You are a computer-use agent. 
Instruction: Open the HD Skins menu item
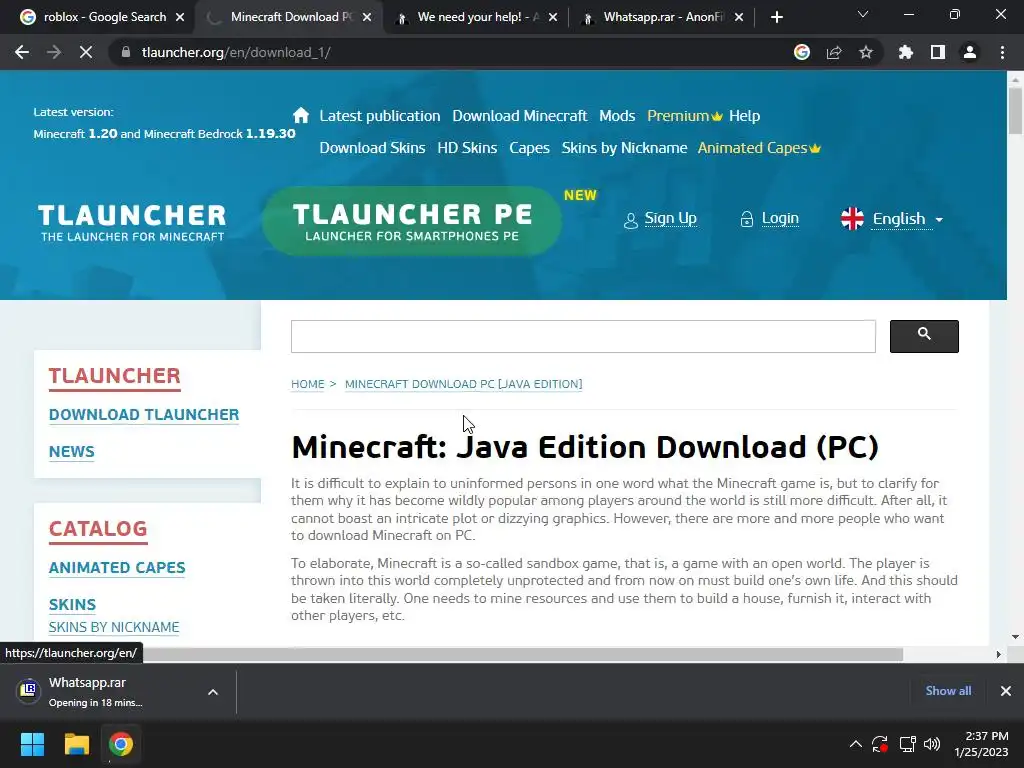pos(467,148)
